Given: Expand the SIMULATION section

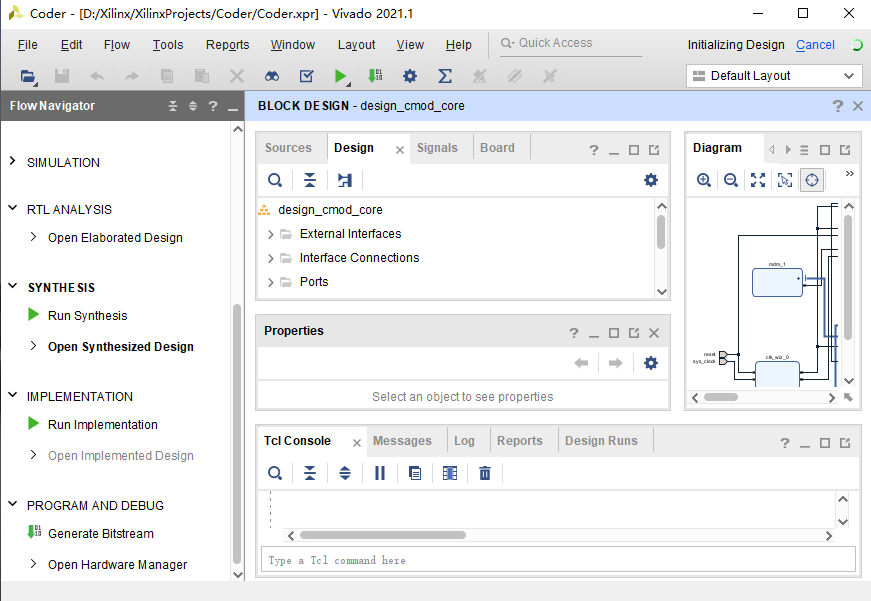Looking at the screenshot, I should pyautogui.click(x=12, y=161).
